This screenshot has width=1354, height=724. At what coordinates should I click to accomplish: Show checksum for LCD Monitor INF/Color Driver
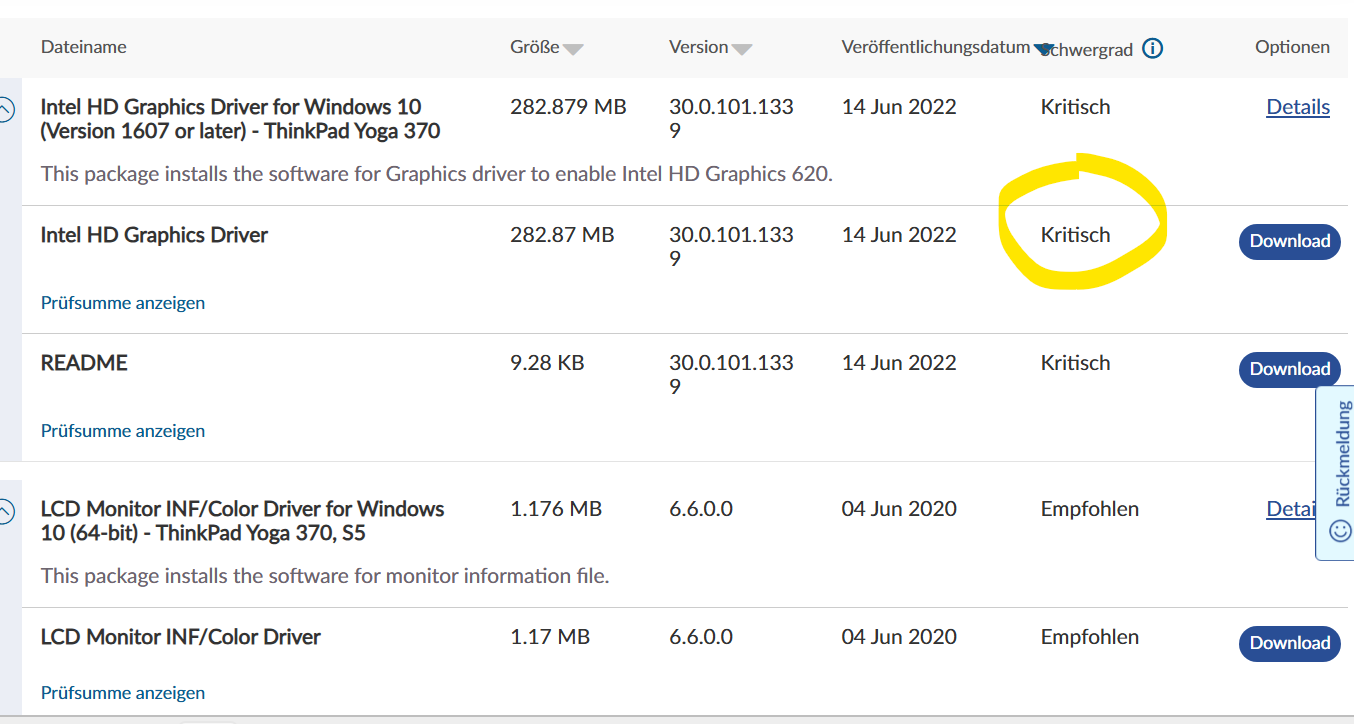123,693
